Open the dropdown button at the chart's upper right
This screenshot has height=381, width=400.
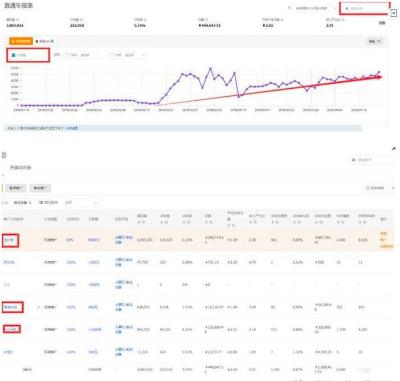pos(375,41)
